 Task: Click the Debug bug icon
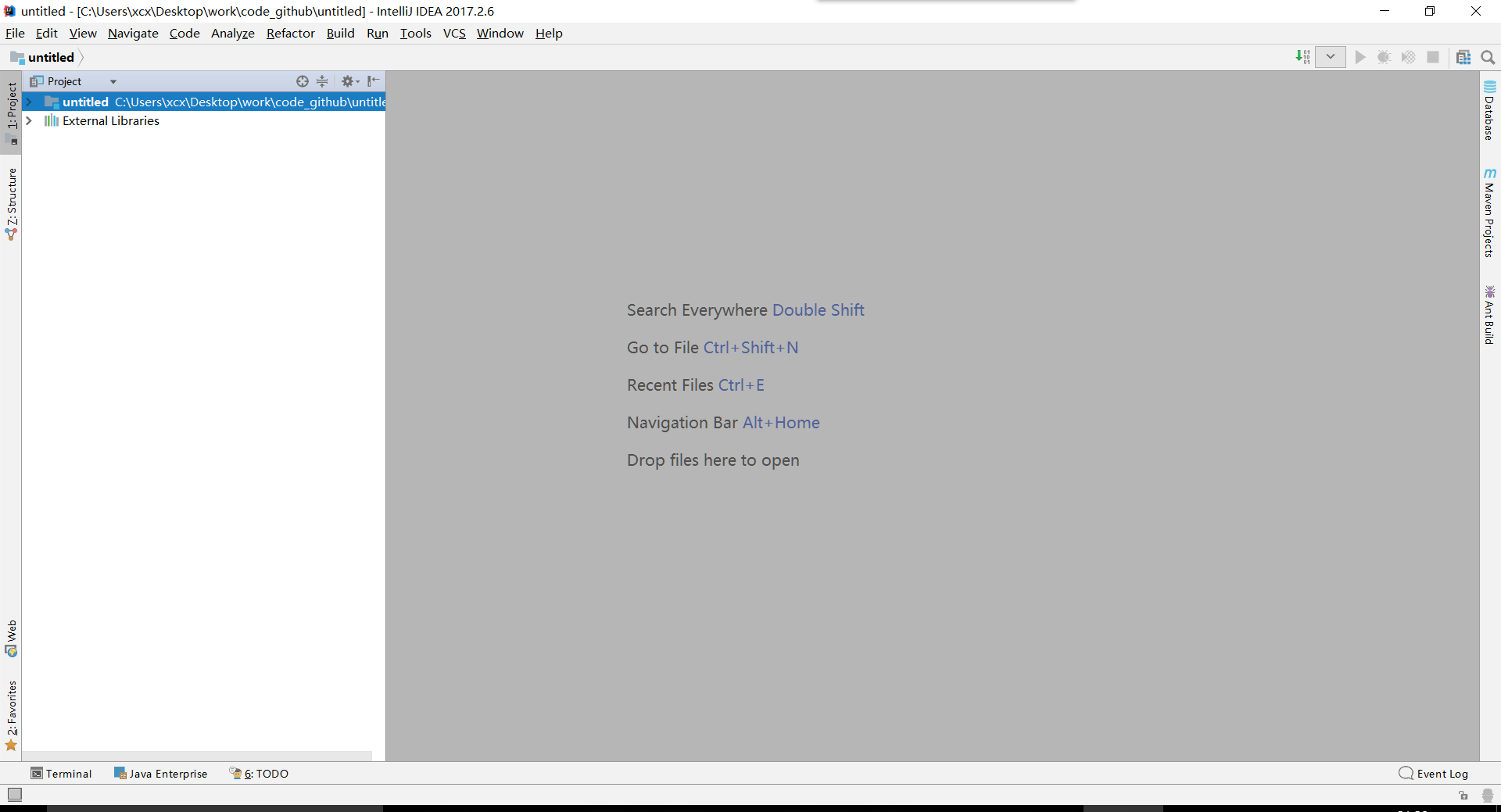coord(1384,57)
